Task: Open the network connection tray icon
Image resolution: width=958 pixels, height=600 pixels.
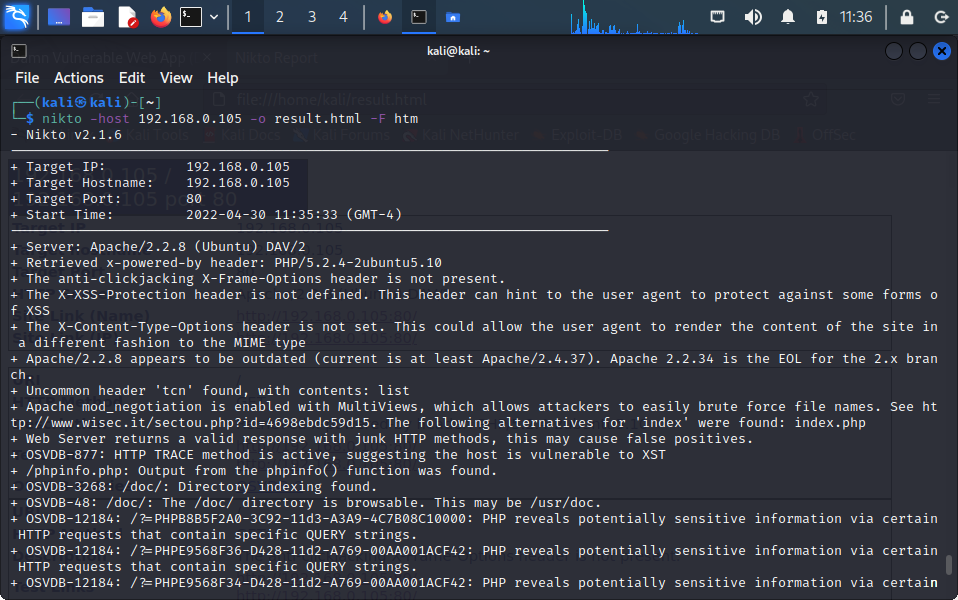Action: [x=717, y=16]
